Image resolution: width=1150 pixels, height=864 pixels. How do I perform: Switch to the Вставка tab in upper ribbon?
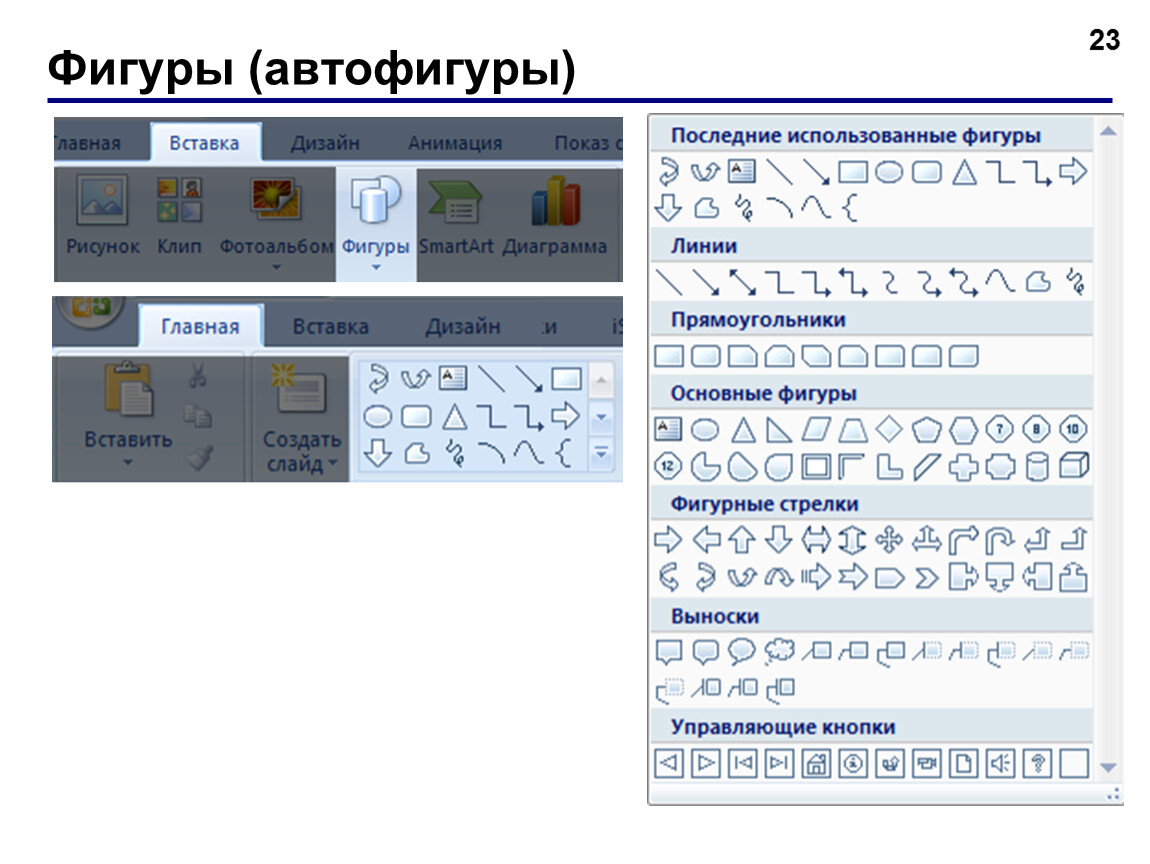click(205, 142)
